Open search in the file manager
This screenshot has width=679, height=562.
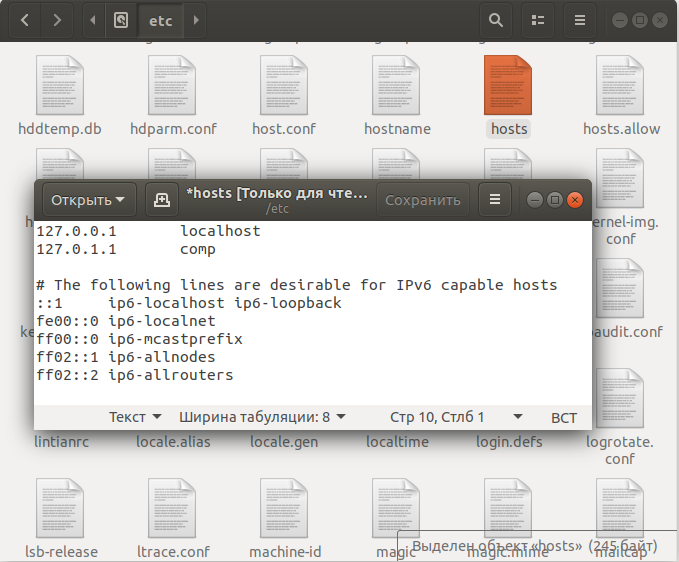pos(494,19)
